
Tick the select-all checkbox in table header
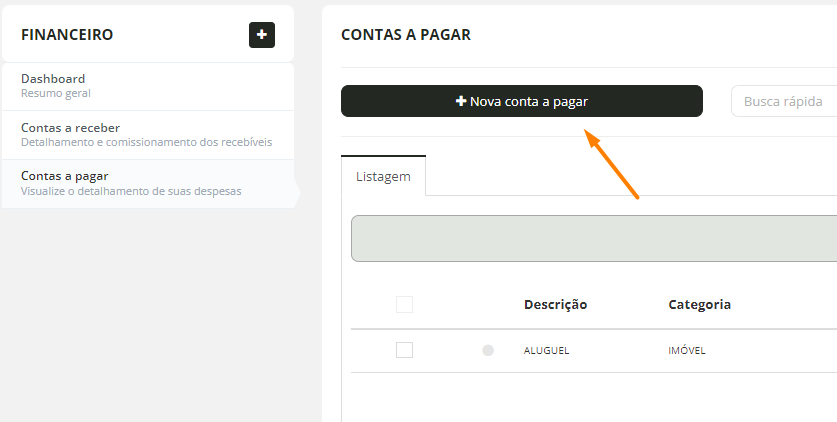pyautogui.click(x=404, y=305)
